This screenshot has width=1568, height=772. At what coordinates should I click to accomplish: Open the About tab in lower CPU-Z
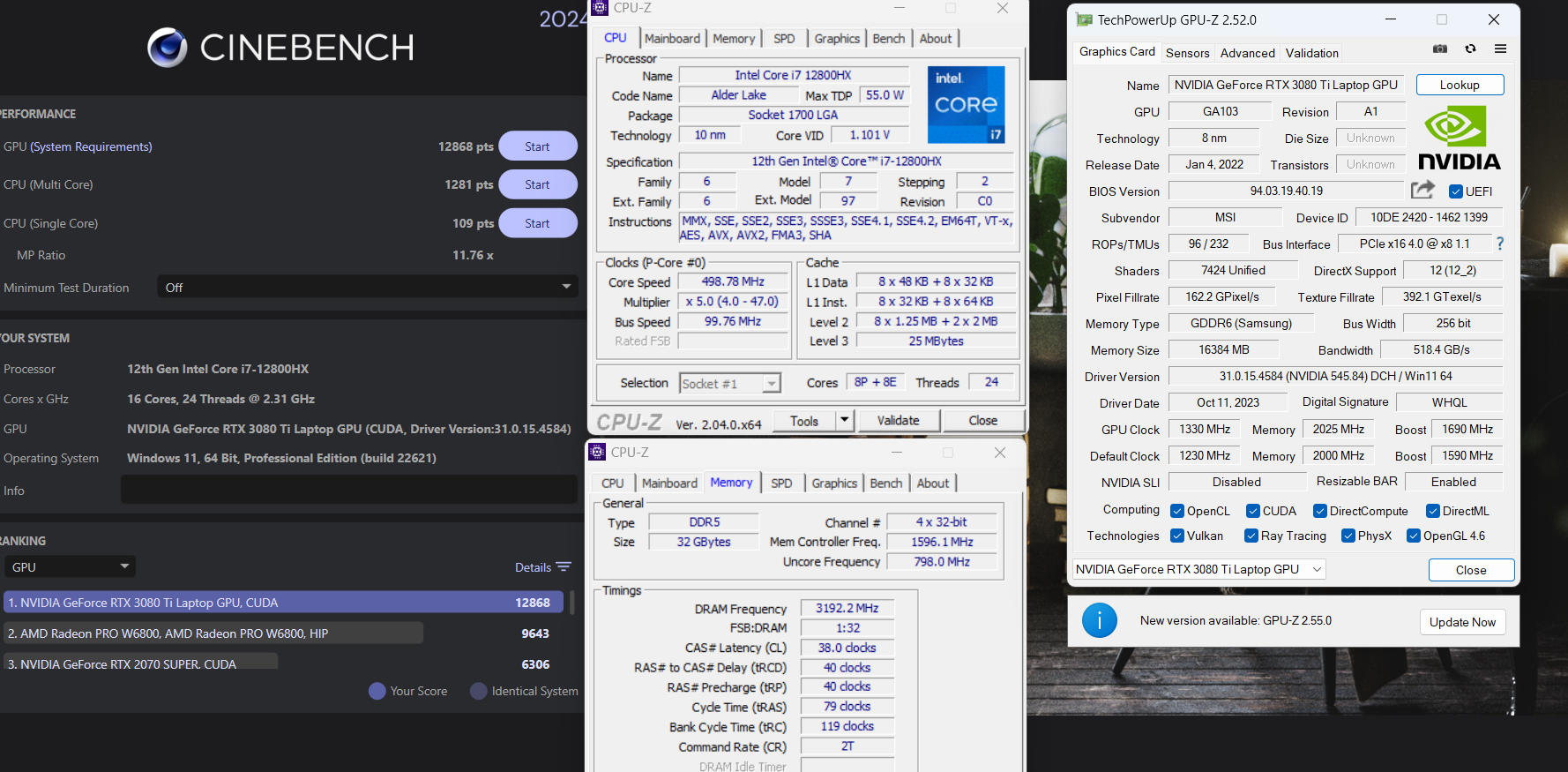tap(933, 483)
